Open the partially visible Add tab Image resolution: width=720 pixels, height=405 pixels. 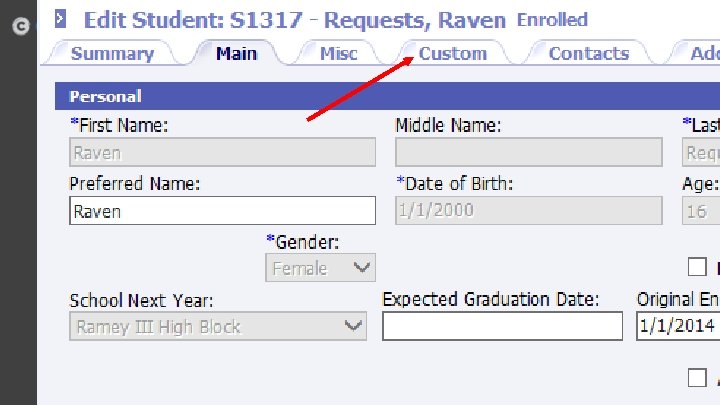(698, 54)
